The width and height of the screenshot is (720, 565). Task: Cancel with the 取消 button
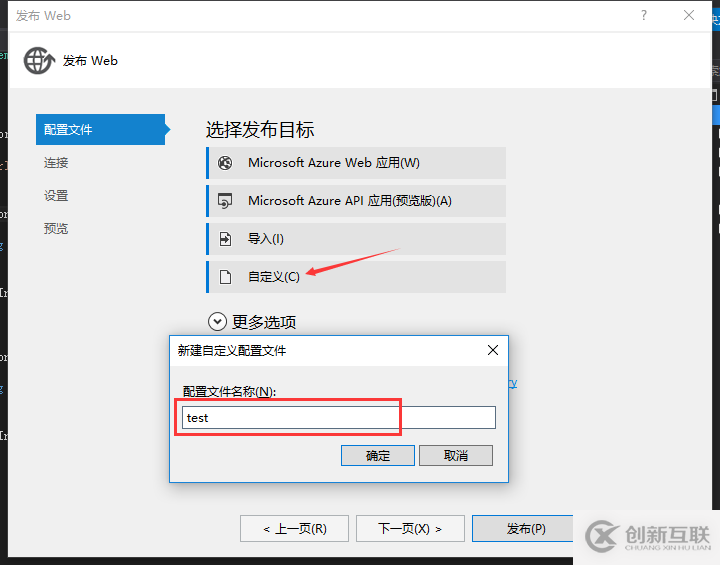(456, 456)
